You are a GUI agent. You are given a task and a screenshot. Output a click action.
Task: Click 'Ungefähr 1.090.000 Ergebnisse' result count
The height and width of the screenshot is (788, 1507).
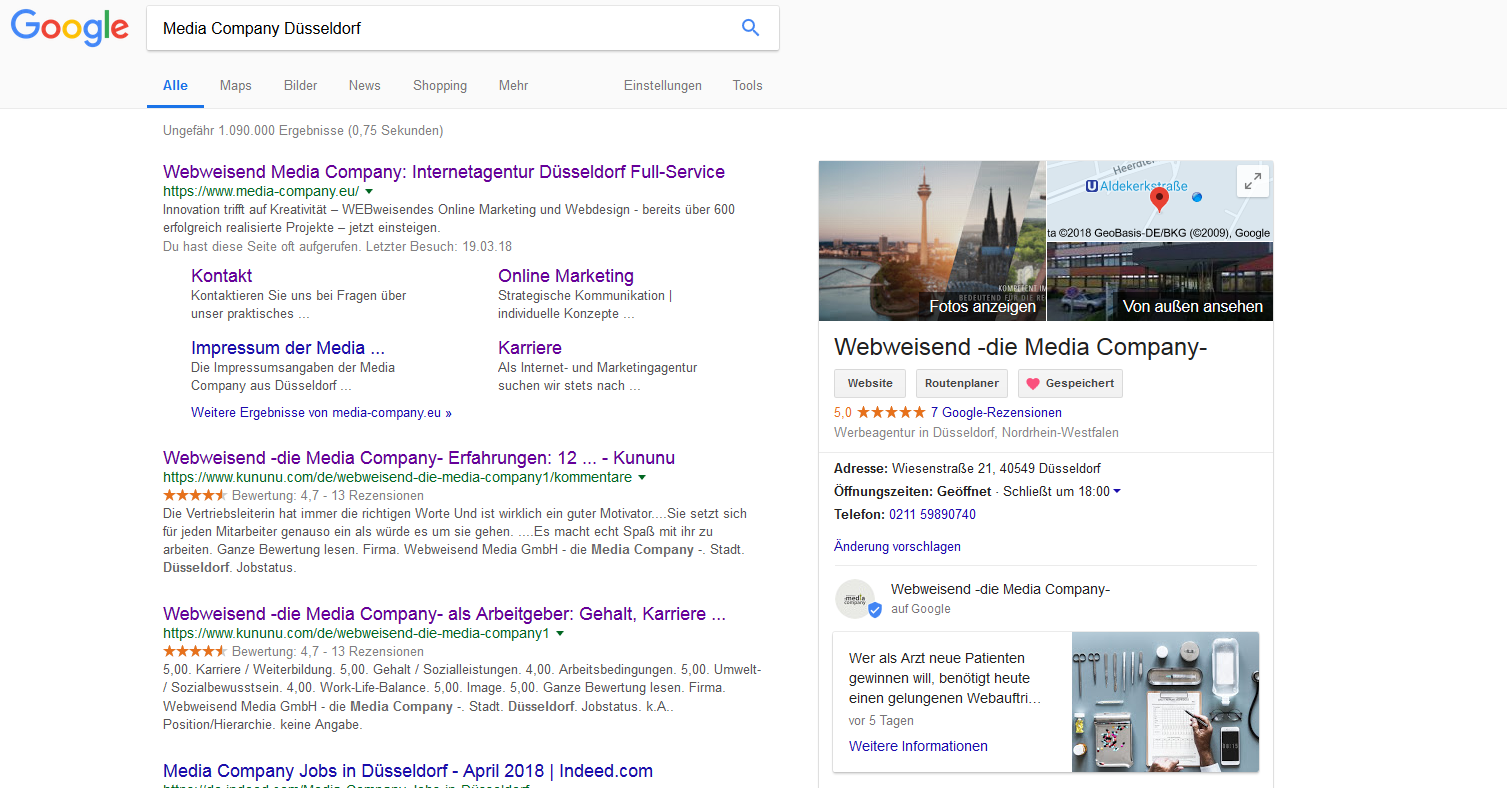tap(303, 131)
